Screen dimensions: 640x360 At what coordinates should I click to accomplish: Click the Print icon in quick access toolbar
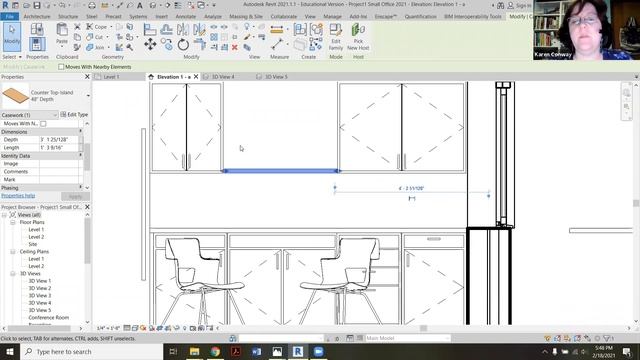pos(92,5)
